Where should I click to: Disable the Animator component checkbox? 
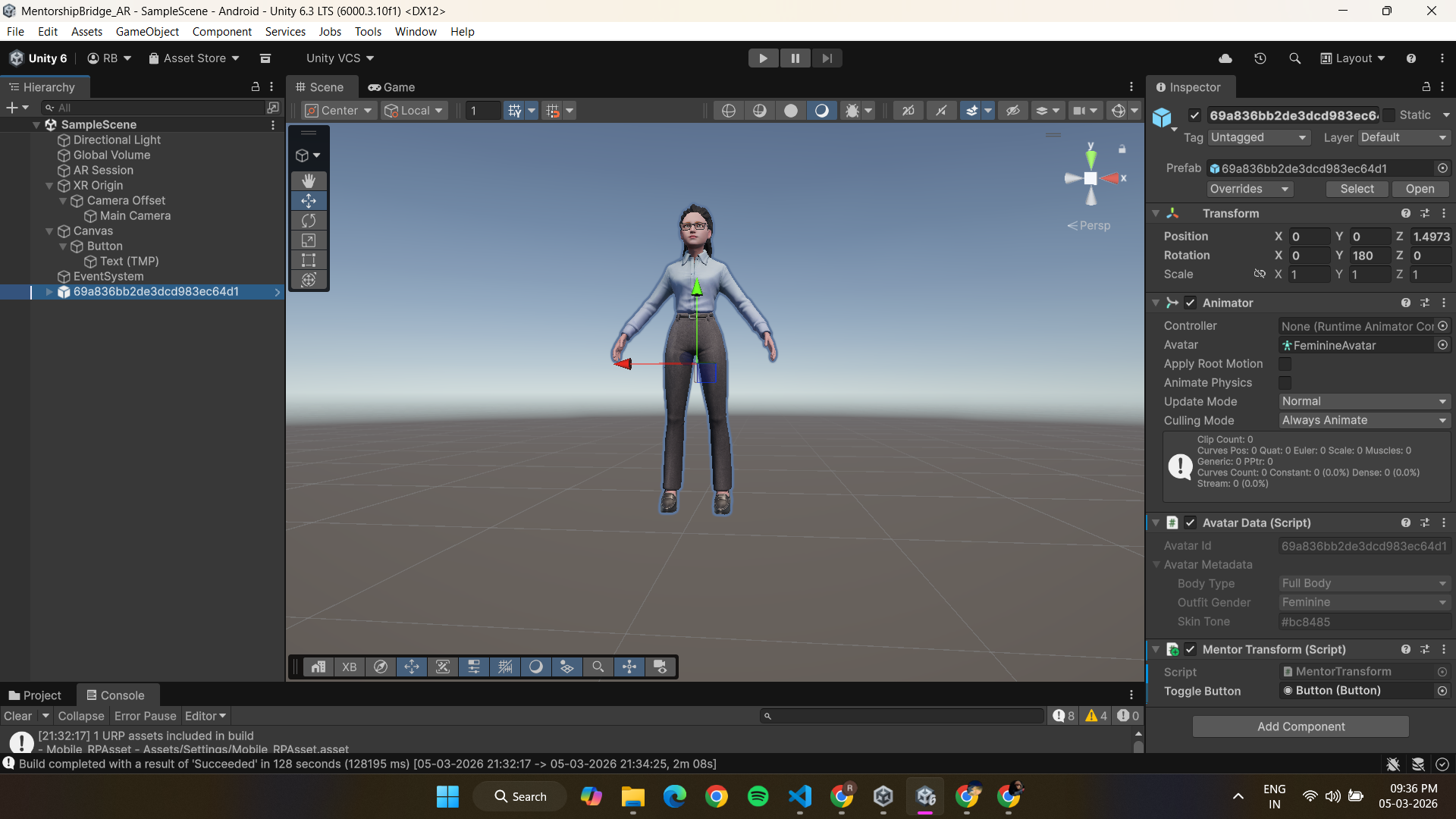coord(1191,303)
